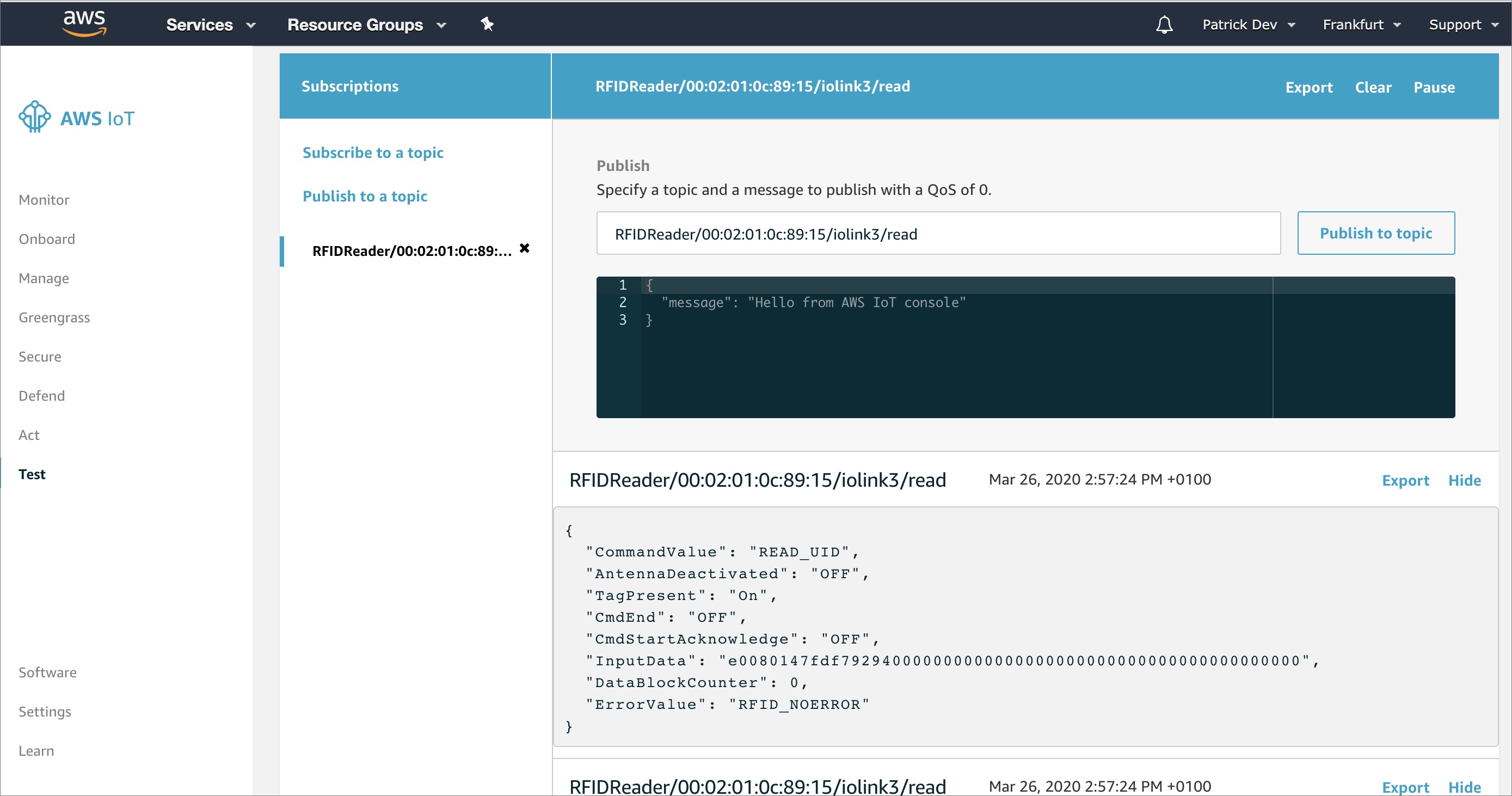
Task: Click the second message topic heading
Action: point(757,787)
